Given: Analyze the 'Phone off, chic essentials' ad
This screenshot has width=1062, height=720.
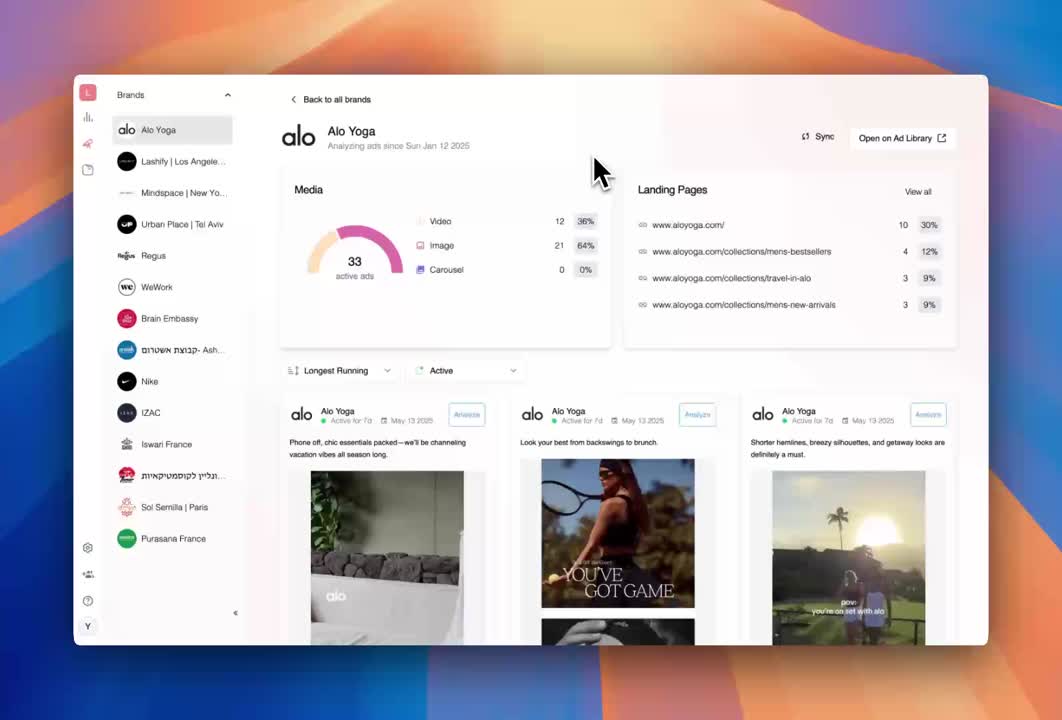Looking at the screenshot, I should coord(467,415).
